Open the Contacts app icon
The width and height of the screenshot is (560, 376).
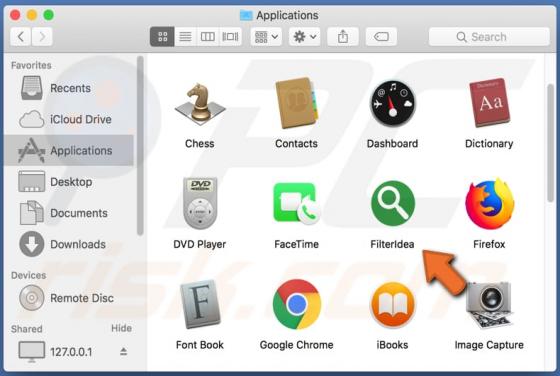pos(296,104)
